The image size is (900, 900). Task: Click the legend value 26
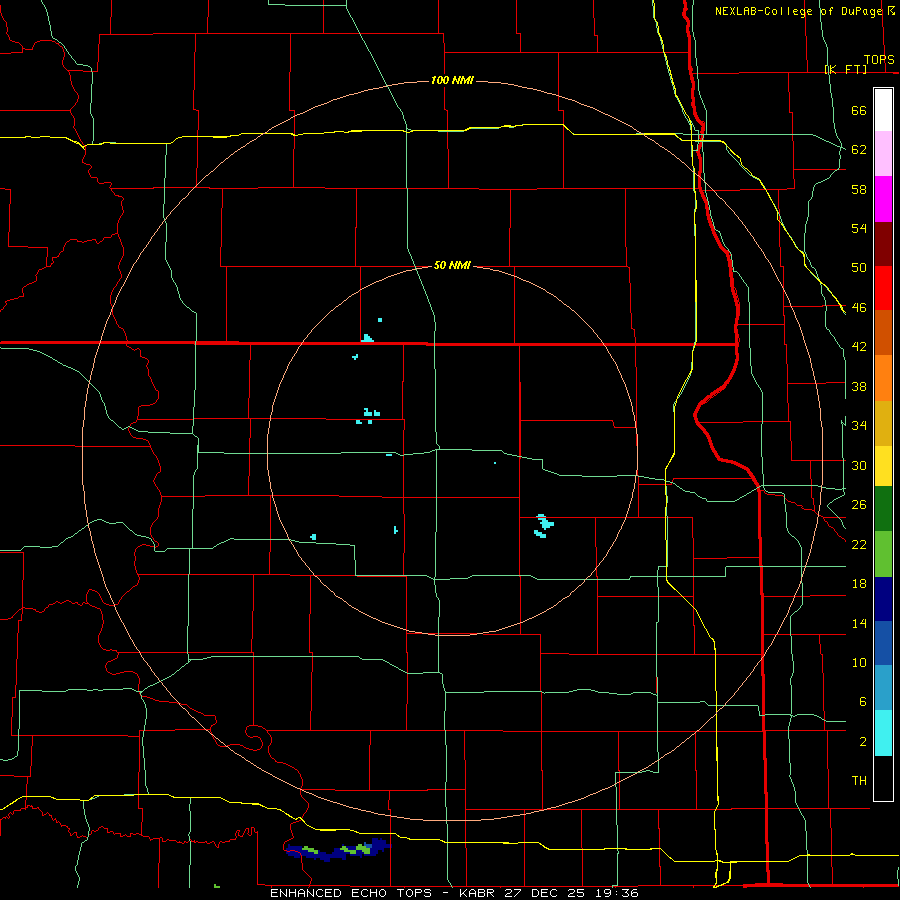[x=859, y=505]
